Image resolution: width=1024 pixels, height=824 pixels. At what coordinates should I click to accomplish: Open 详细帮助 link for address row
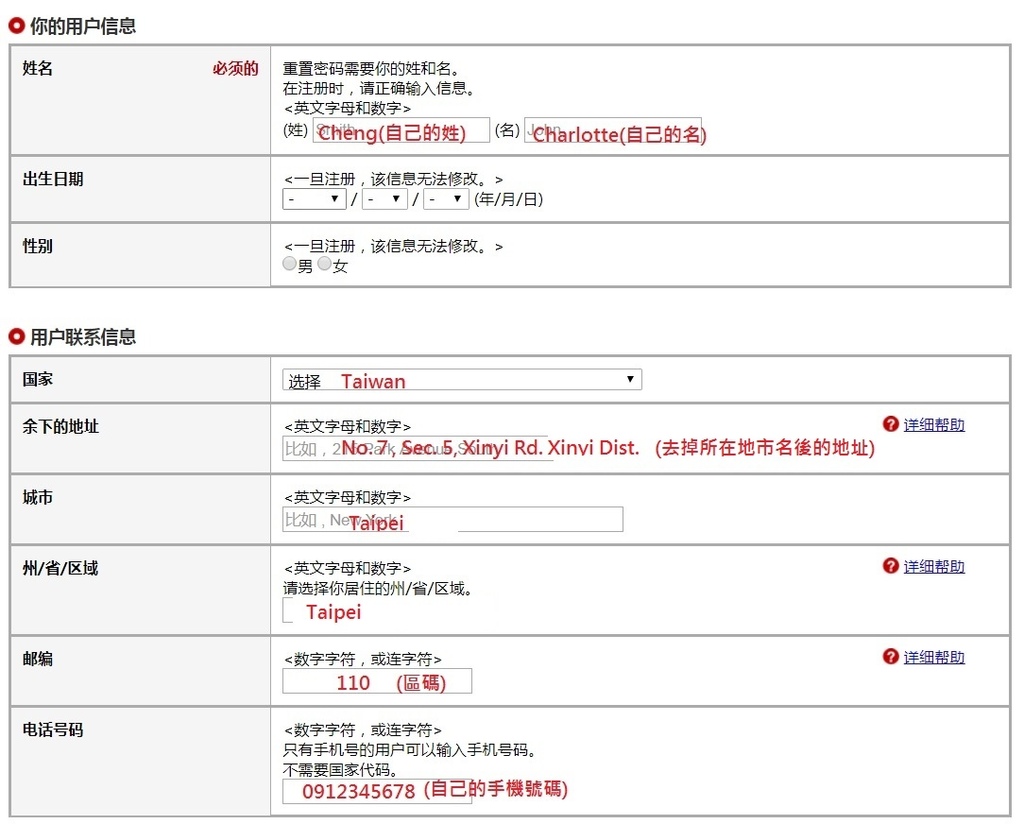coord(934,425)
